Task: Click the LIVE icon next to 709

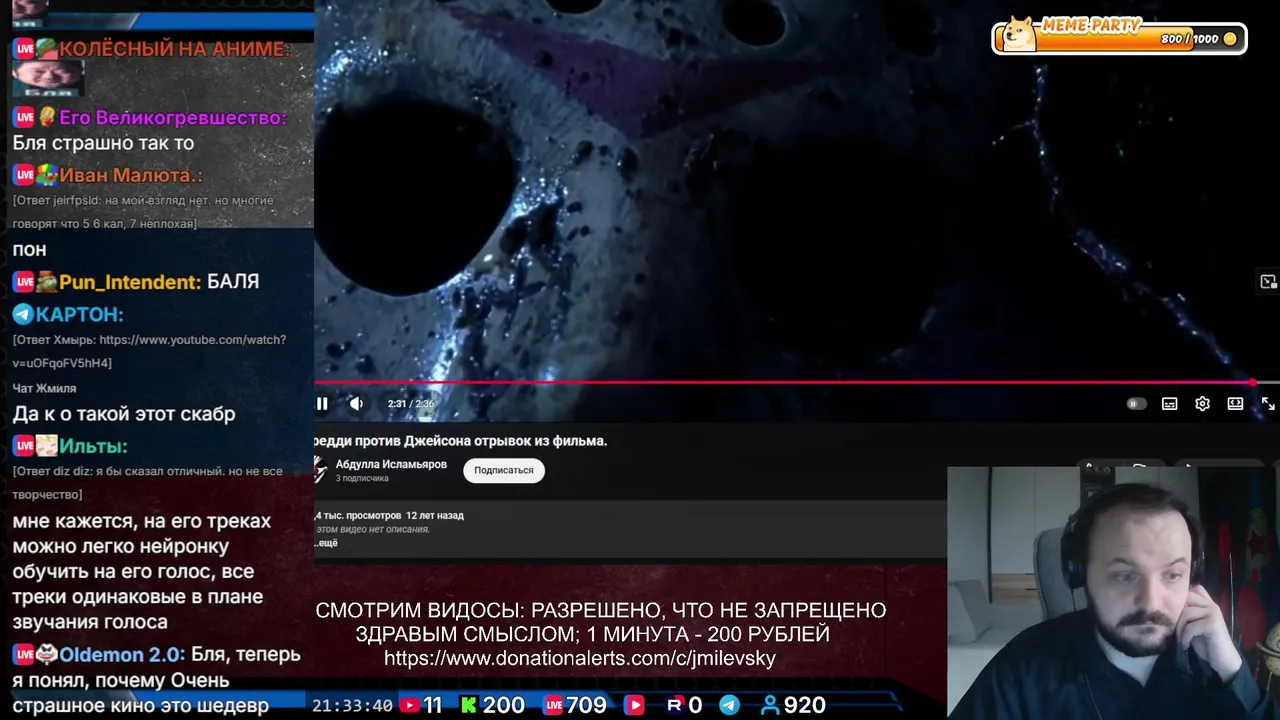Action: coord(553,705)
